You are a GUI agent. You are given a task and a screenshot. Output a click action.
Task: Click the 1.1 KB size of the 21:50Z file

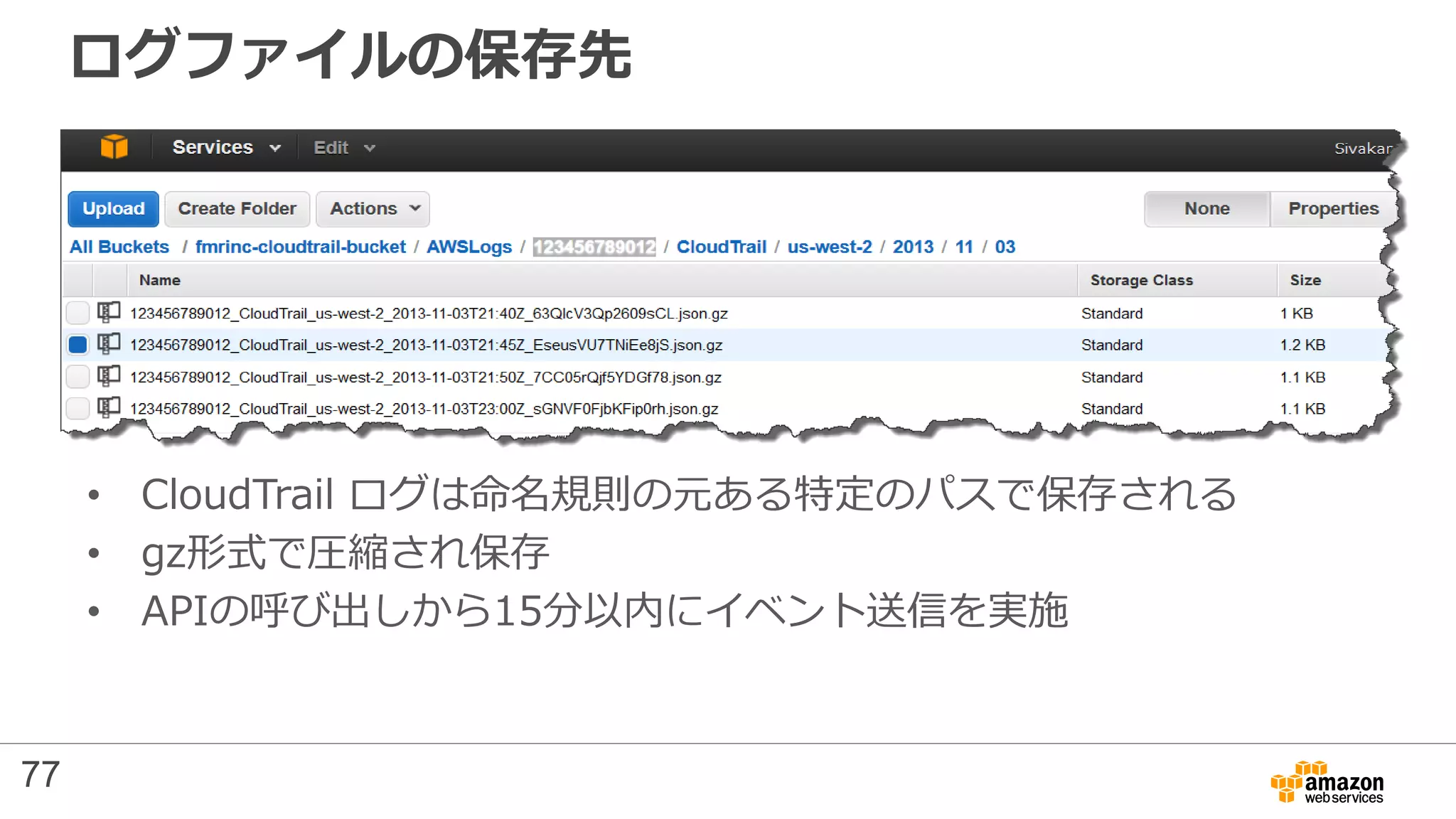[x=1302, y=378]
